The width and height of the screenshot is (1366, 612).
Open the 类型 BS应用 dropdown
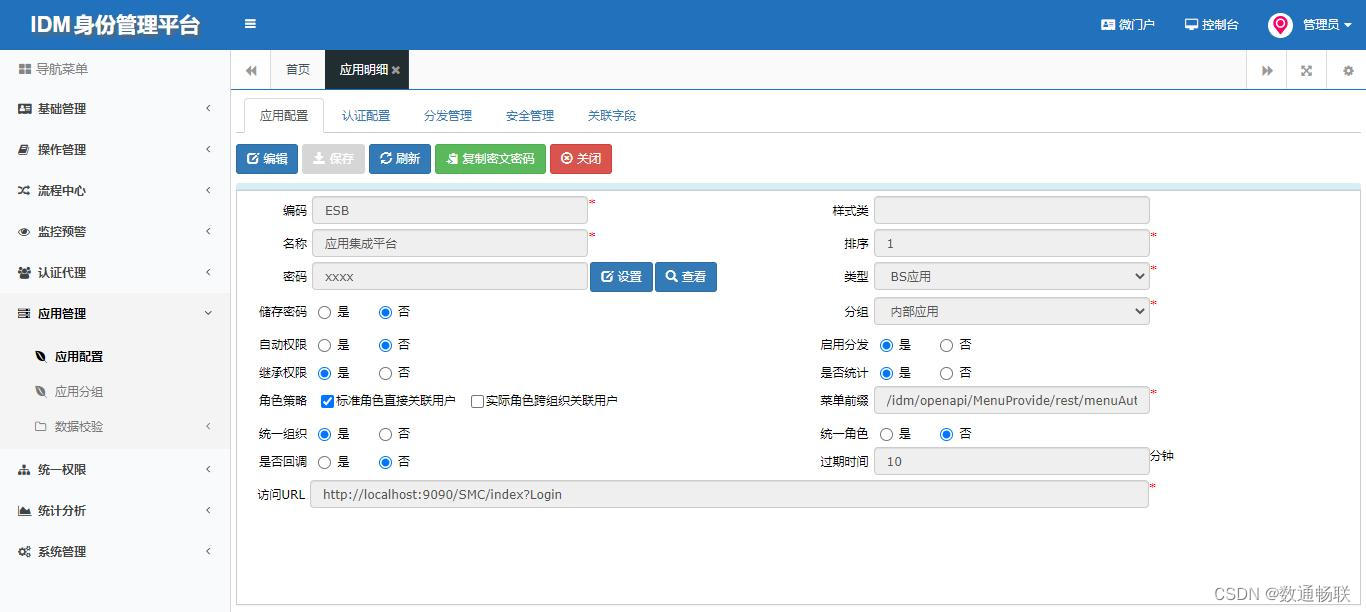click(1011, 276)
